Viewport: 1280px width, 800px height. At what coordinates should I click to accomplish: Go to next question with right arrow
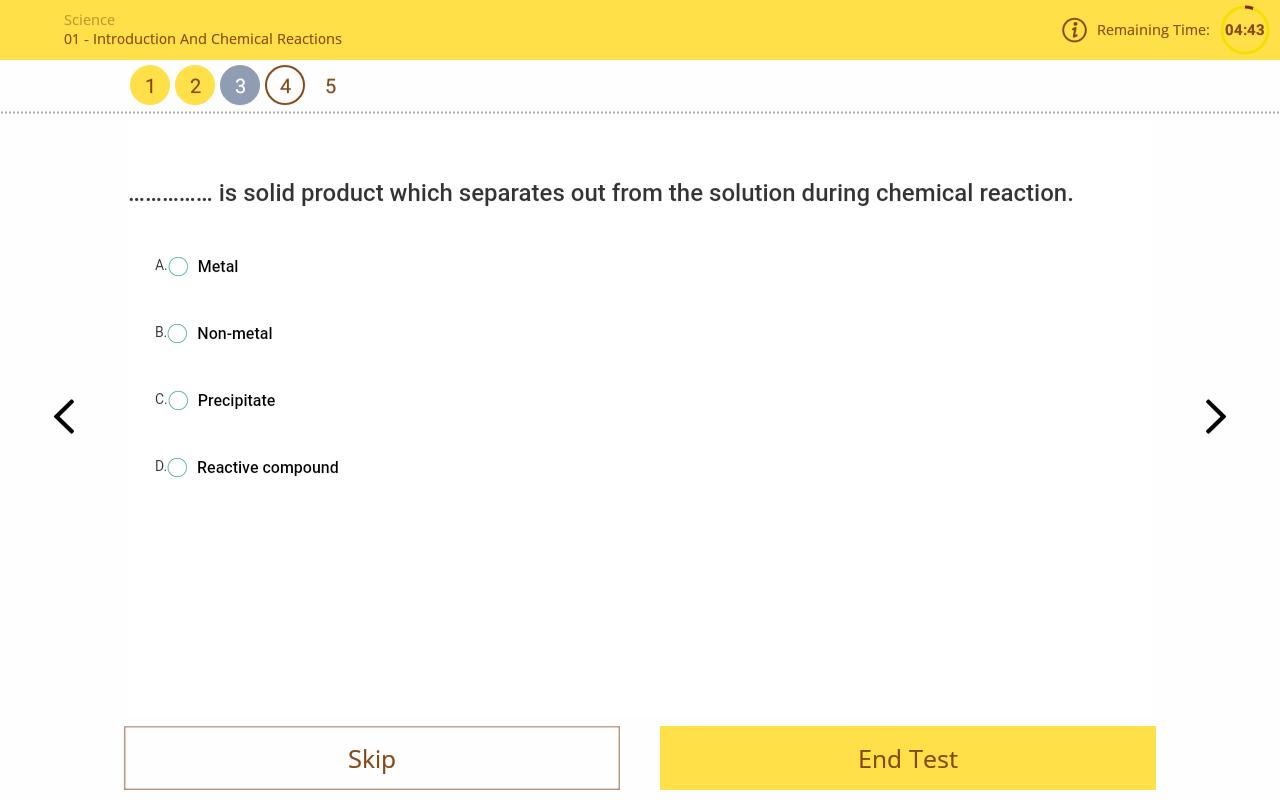(1215, 417)
